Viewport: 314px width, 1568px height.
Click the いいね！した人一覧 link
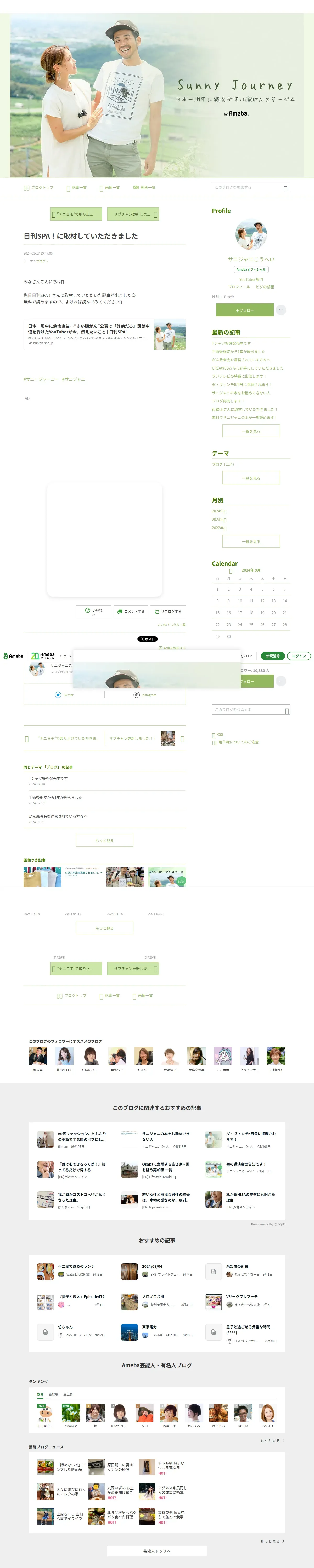click(171, 625)
